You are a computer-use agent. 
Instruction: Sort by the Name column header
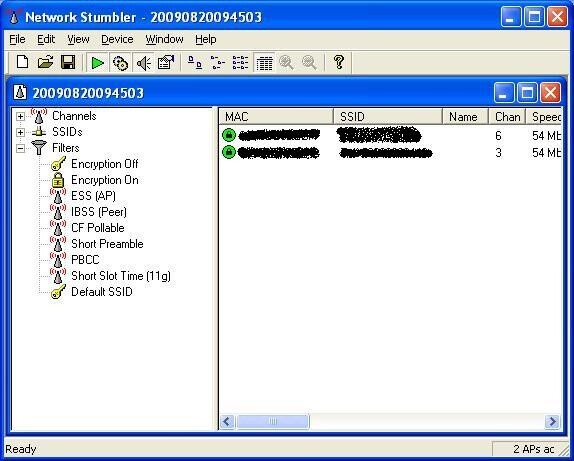pos(465,116)
